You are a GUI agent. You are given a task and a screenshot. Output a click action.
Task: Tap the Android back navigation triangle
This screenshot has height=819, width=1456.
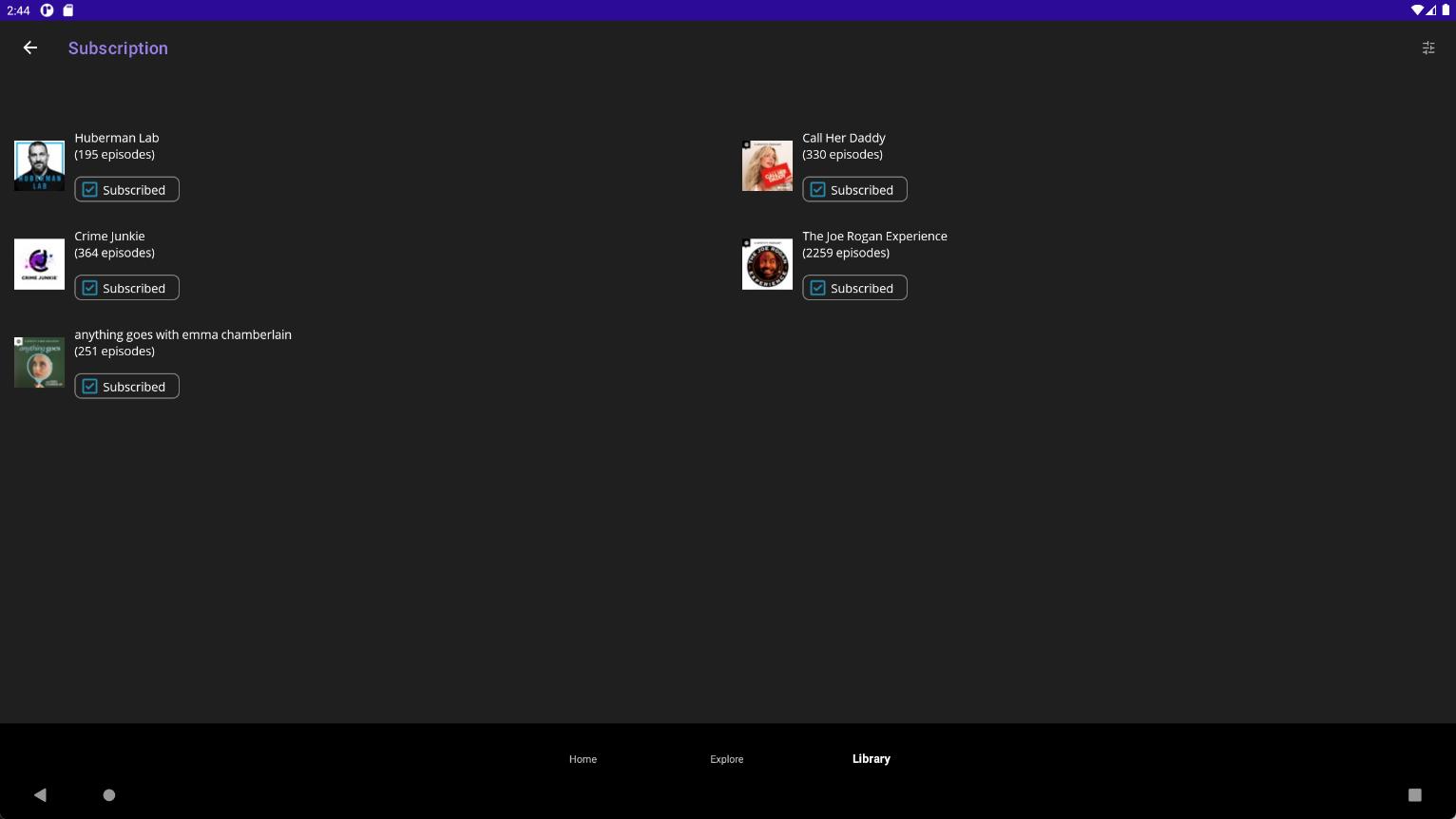pyautogui.click(x=40, y=795)
